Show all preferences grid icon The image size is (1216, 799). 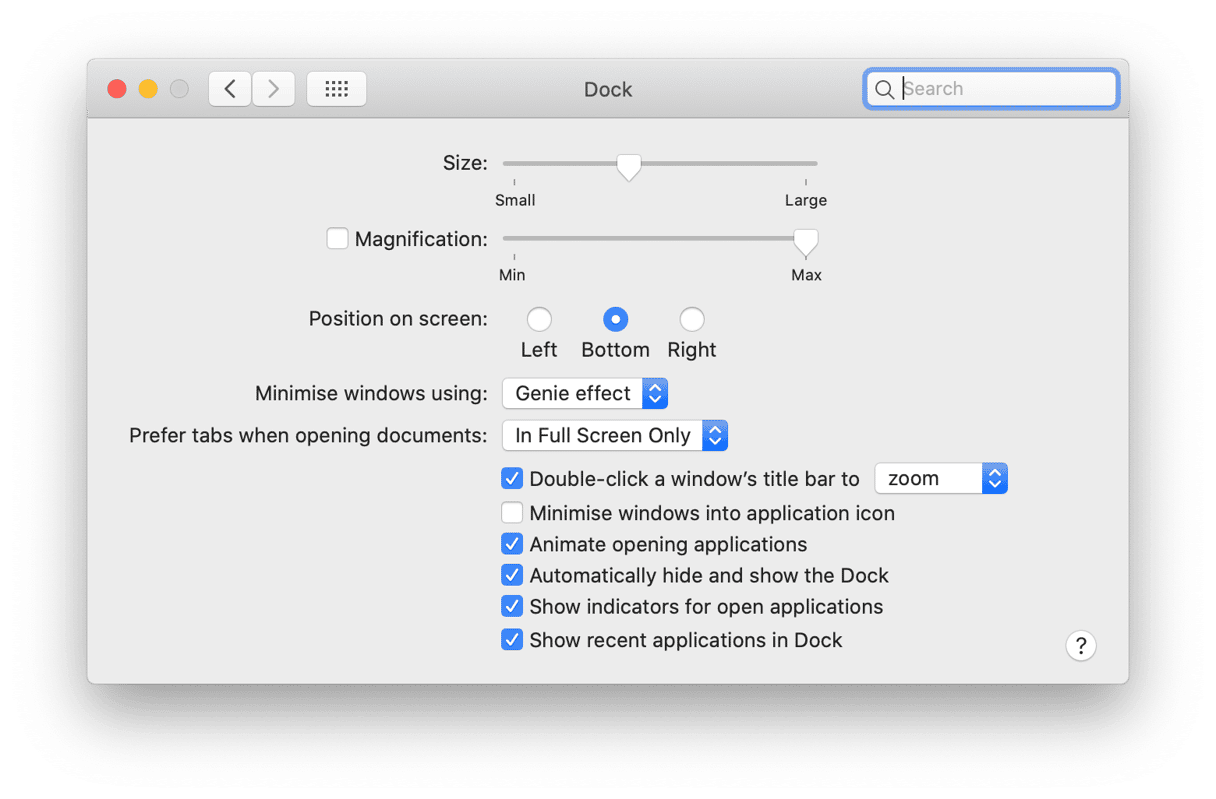click(x=337, y=89)
